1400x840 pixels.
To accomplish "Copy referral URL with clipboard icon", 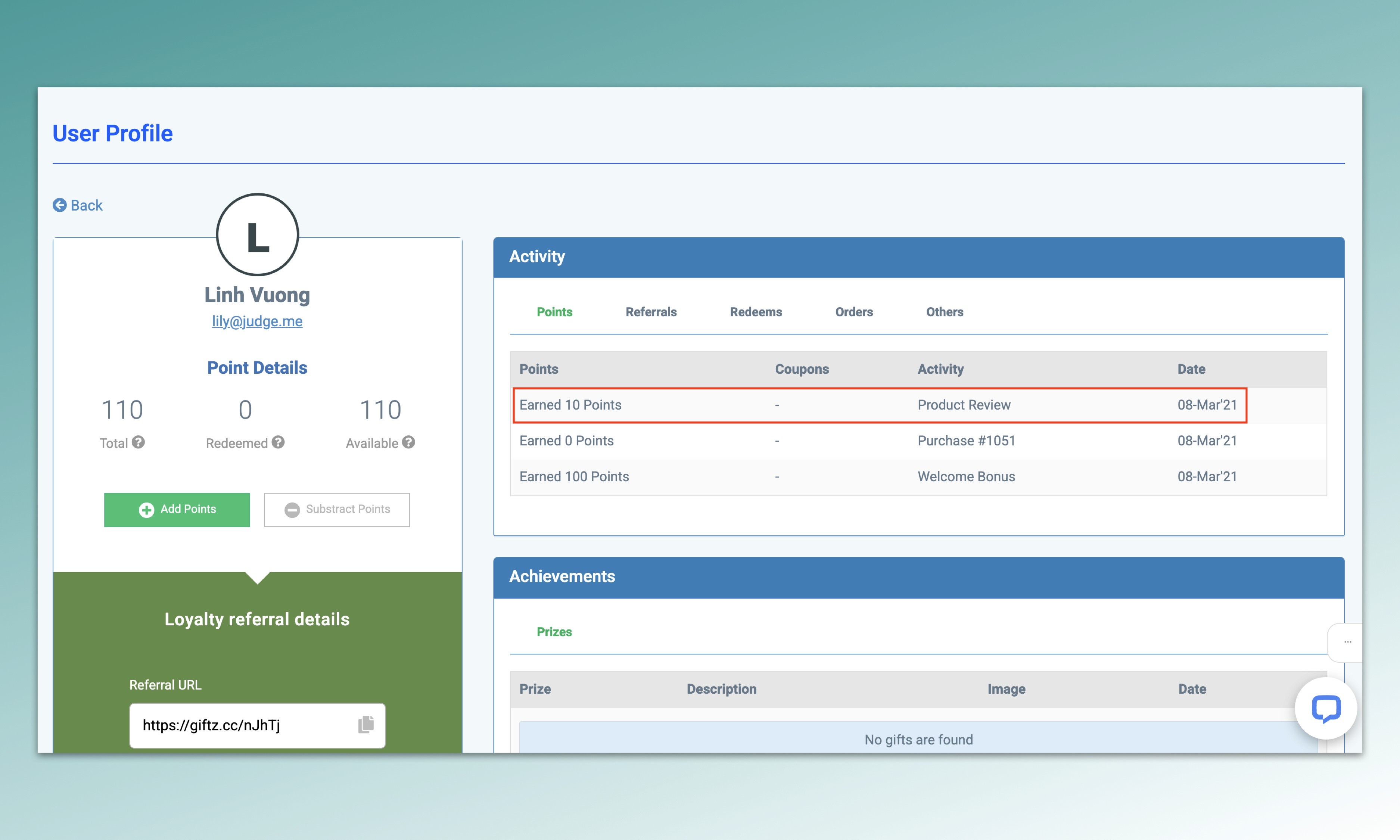I will [366, 725].
